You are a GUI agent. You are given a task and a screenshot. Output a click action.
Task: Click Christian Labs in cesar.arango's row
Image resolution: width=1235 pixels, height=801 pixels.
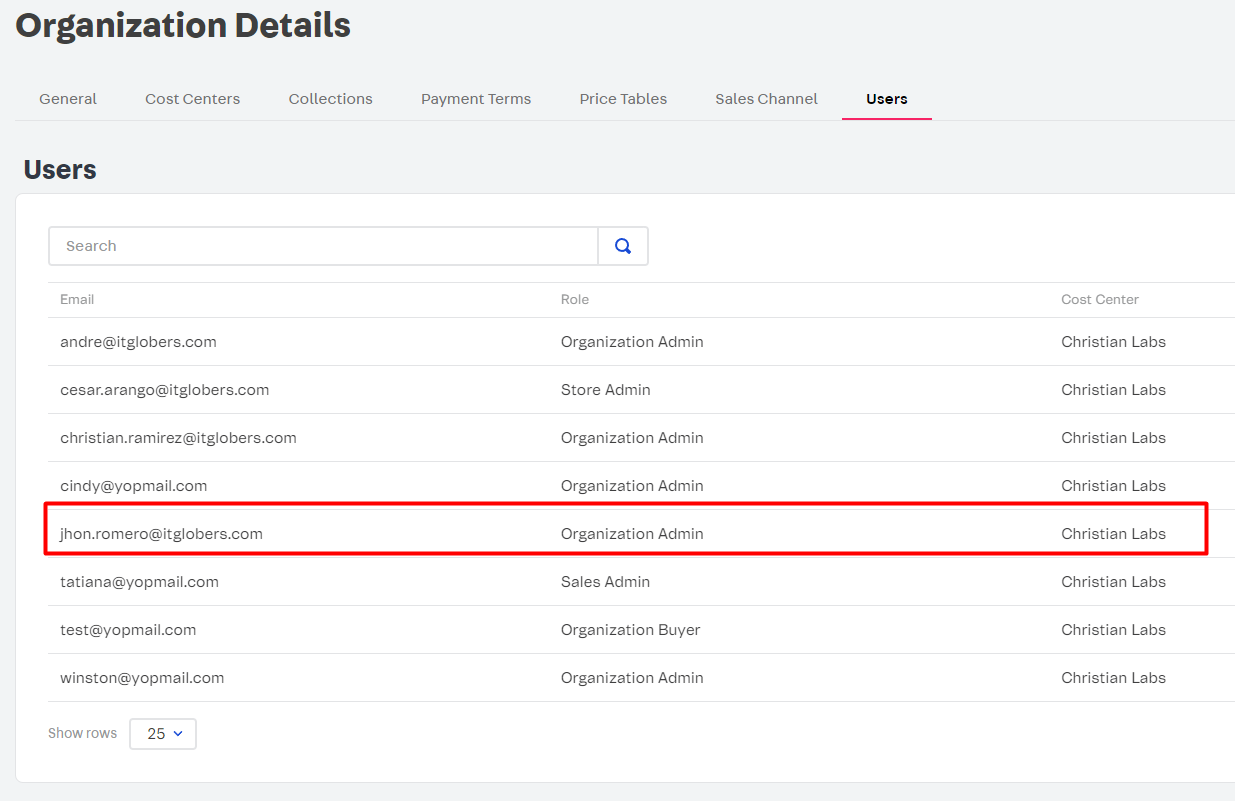(x=1113, y=390)
